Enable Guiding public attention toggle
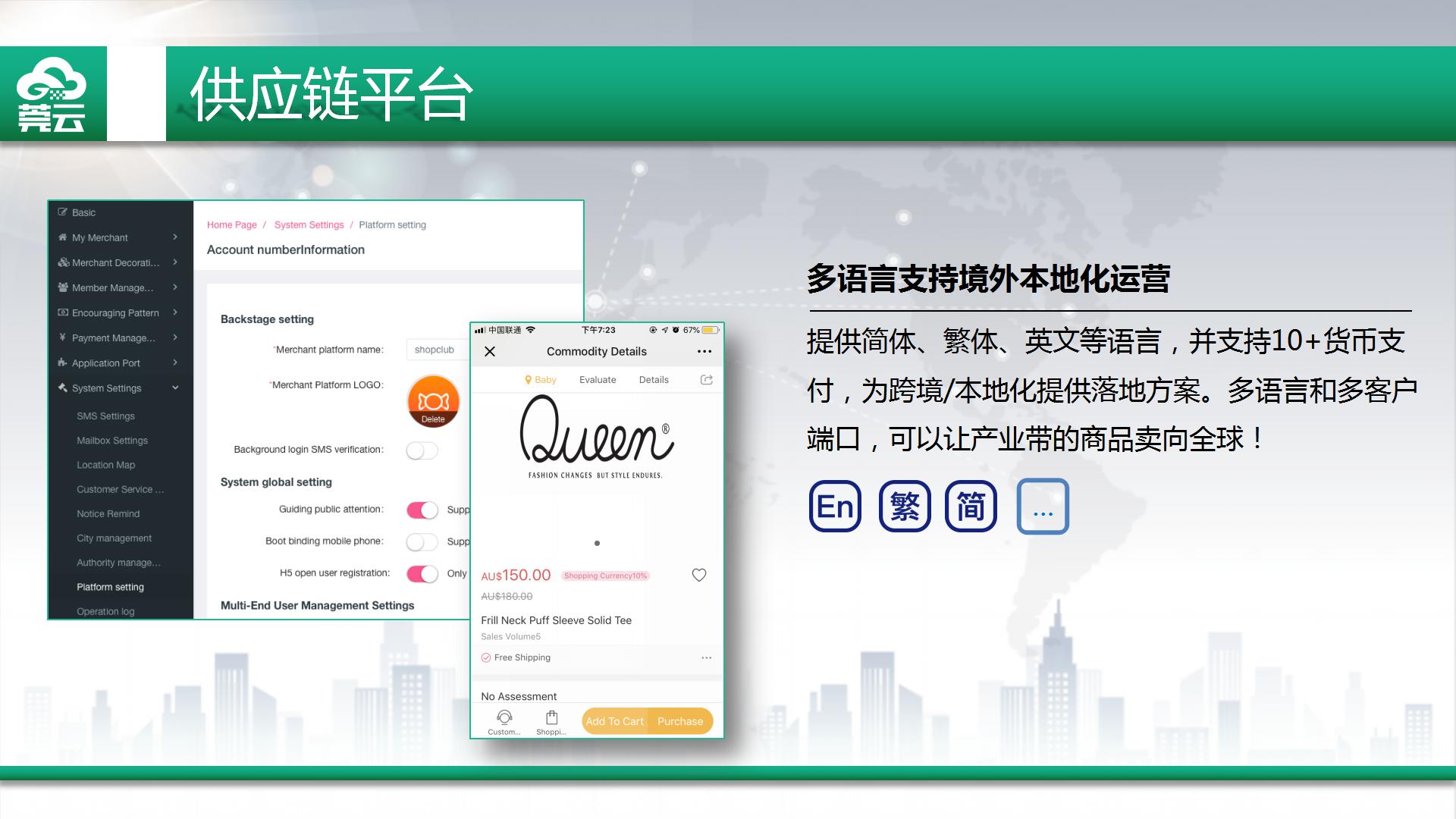The image size is (1456, 819). point(420,509)
